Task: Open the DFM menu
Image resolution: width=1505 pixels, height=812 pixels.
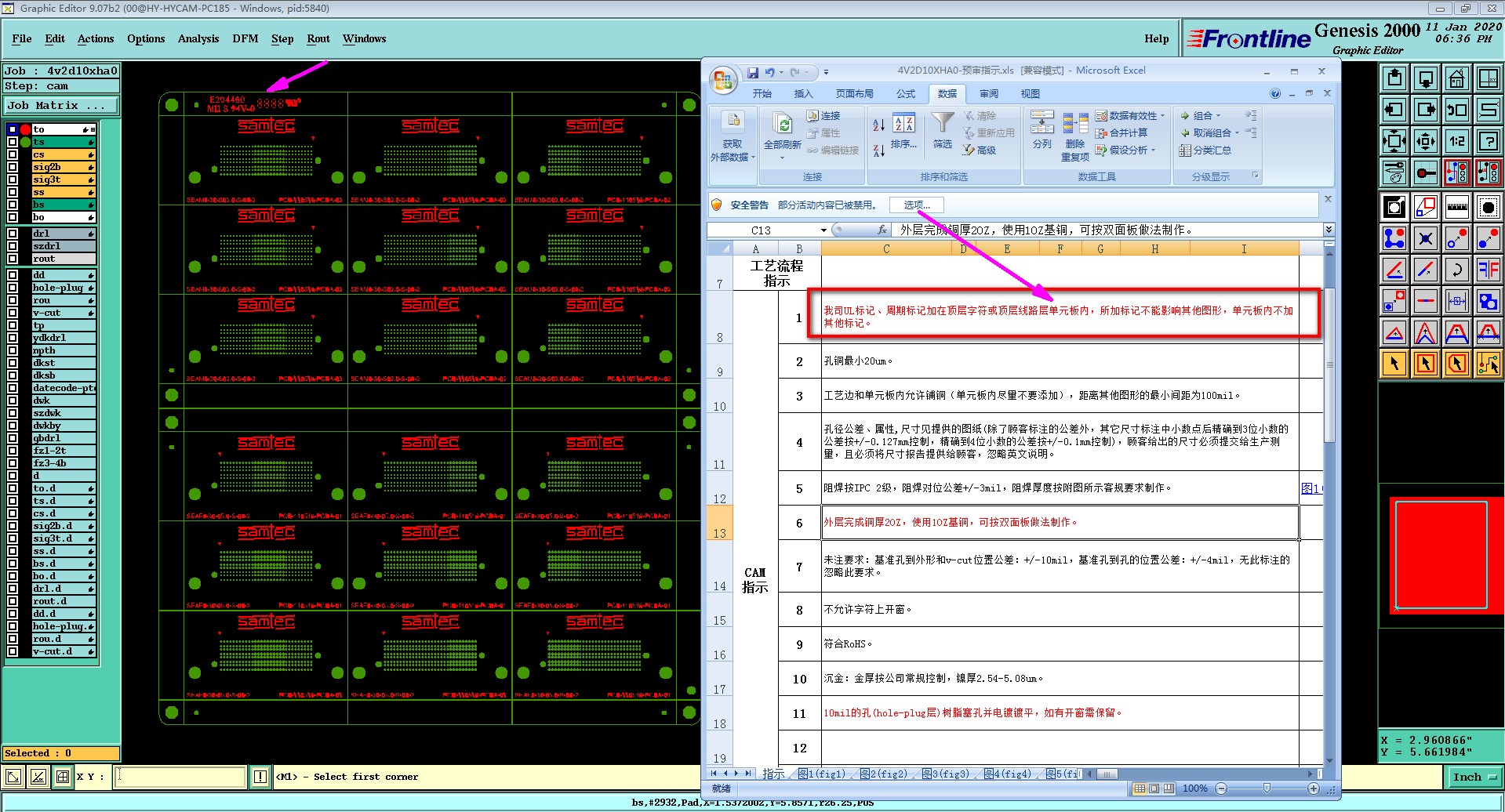Action: click(x=245, y=38)
